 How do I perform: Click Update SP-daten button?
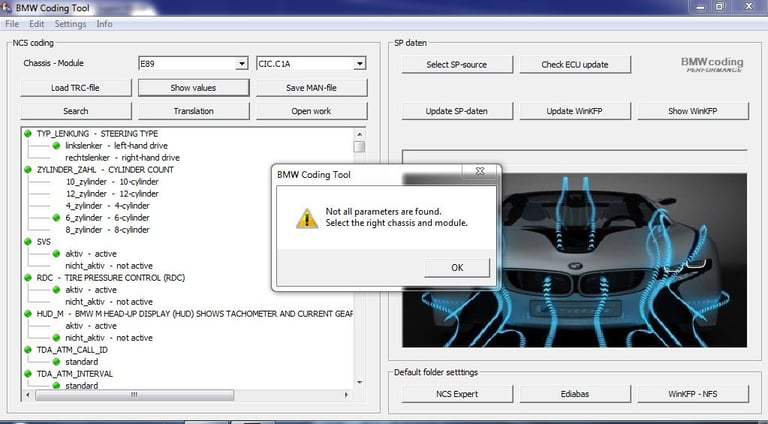[456, 111]
